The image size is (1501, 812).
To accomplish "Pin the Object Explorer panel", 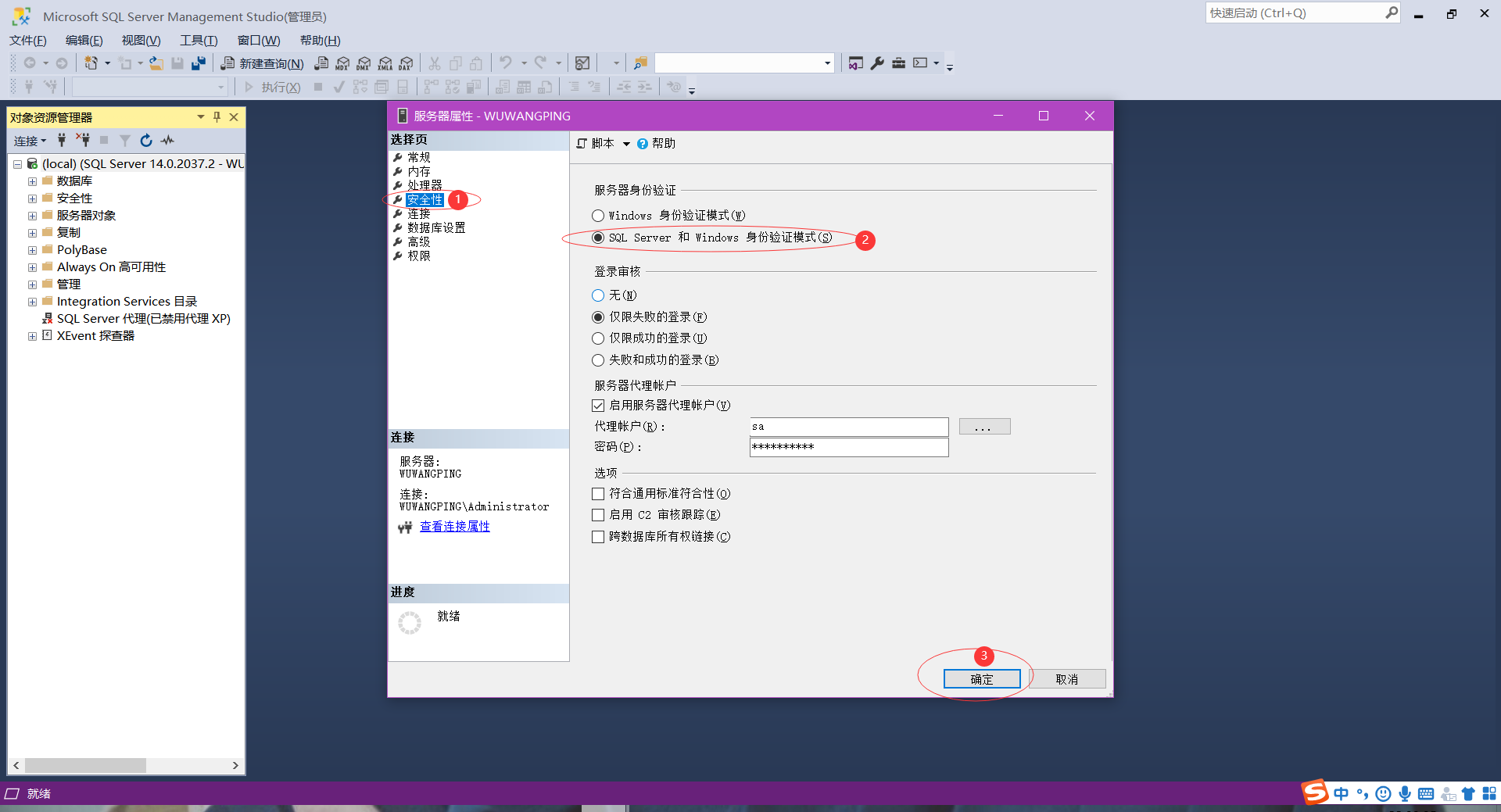I will (217, 117).
